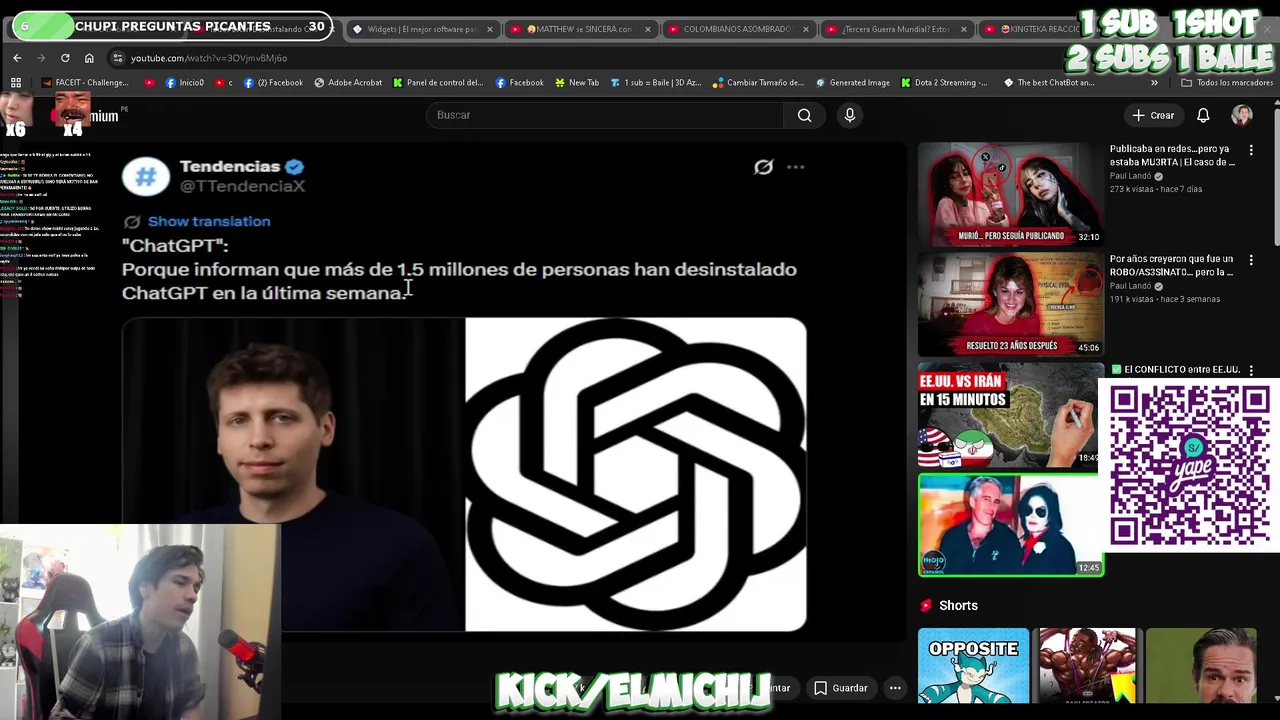The height and width of the screenshot is (720, 1280).
Task: Open options menu for Publicaba en redes video
Action: [1251, 150]
